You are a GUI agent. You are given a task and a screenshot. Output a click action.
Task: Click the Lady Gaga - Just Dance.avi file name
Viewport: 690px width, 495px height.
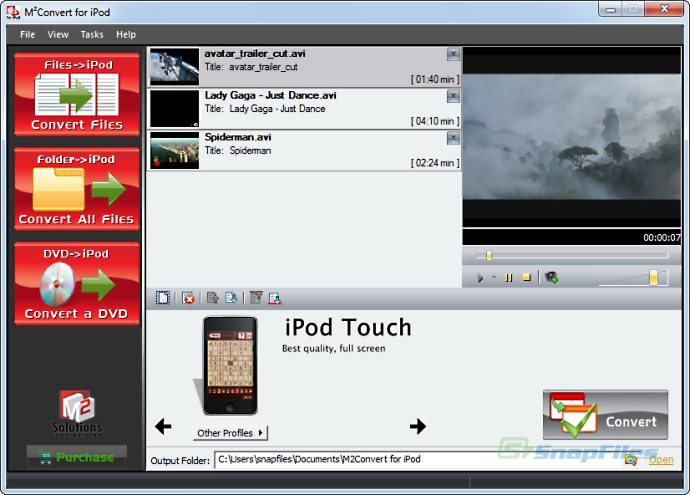click(x=270, y=95)
